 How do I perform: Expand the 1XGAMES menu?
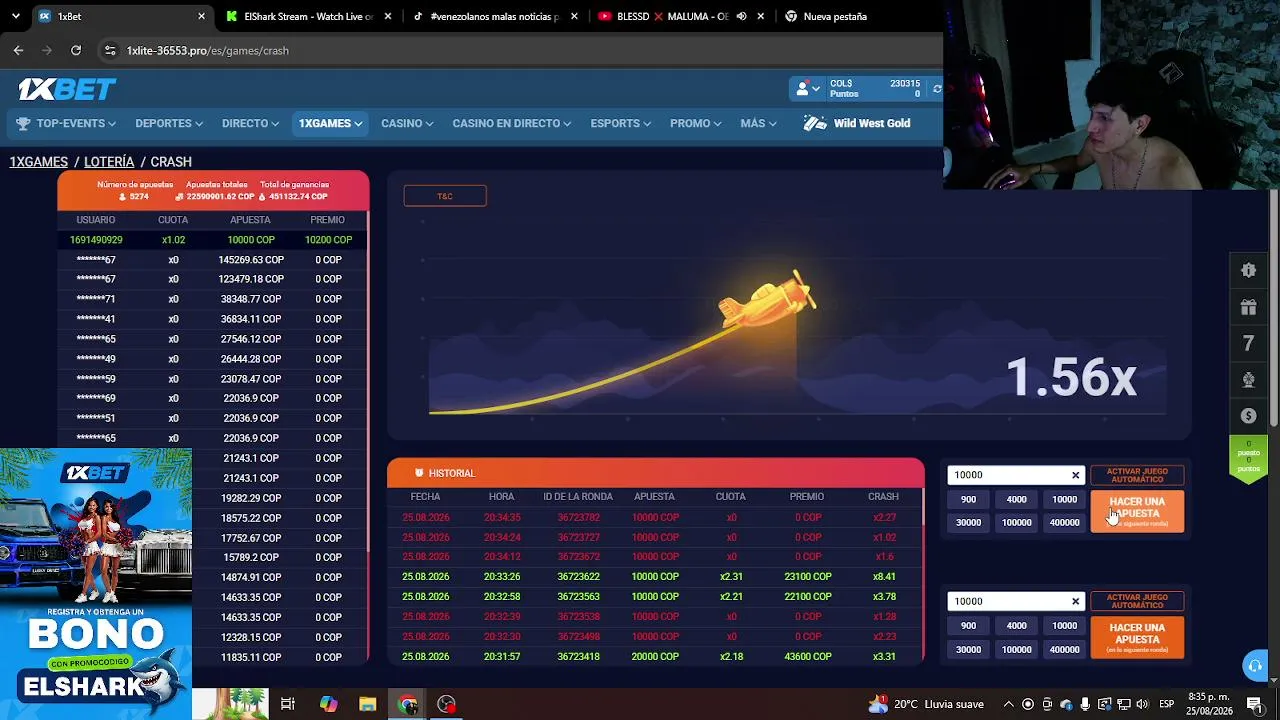[330, 123]
